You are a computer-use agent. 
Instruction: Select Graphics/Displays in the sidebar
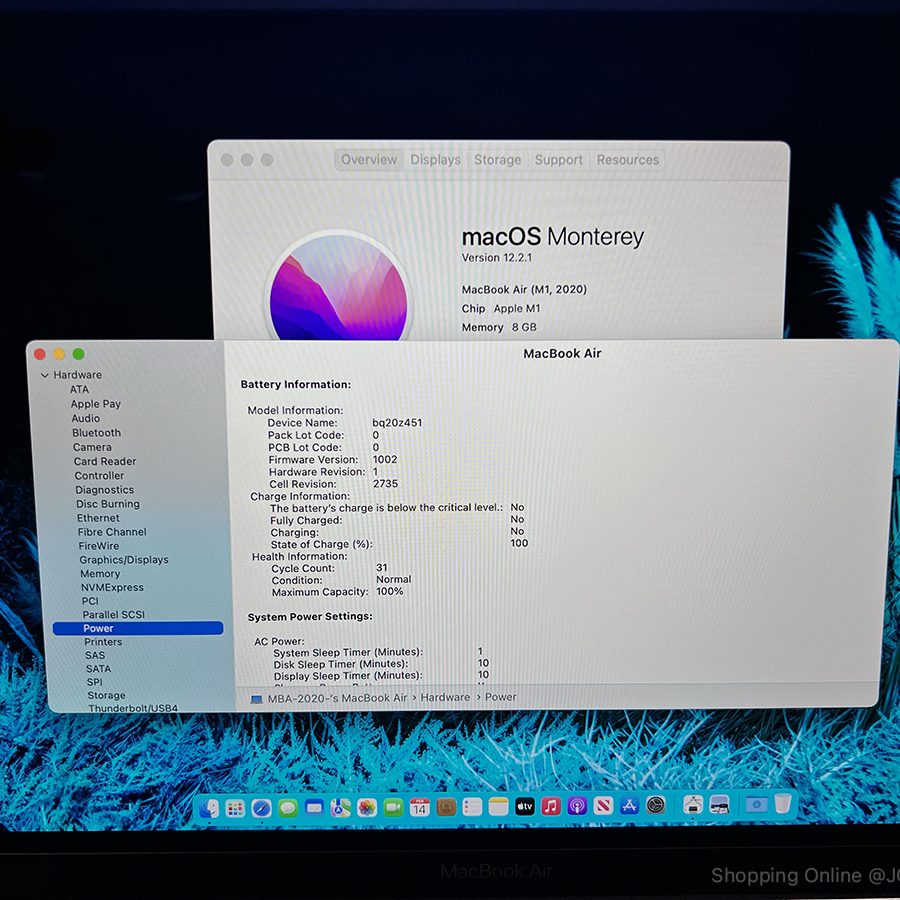point(124,560)
